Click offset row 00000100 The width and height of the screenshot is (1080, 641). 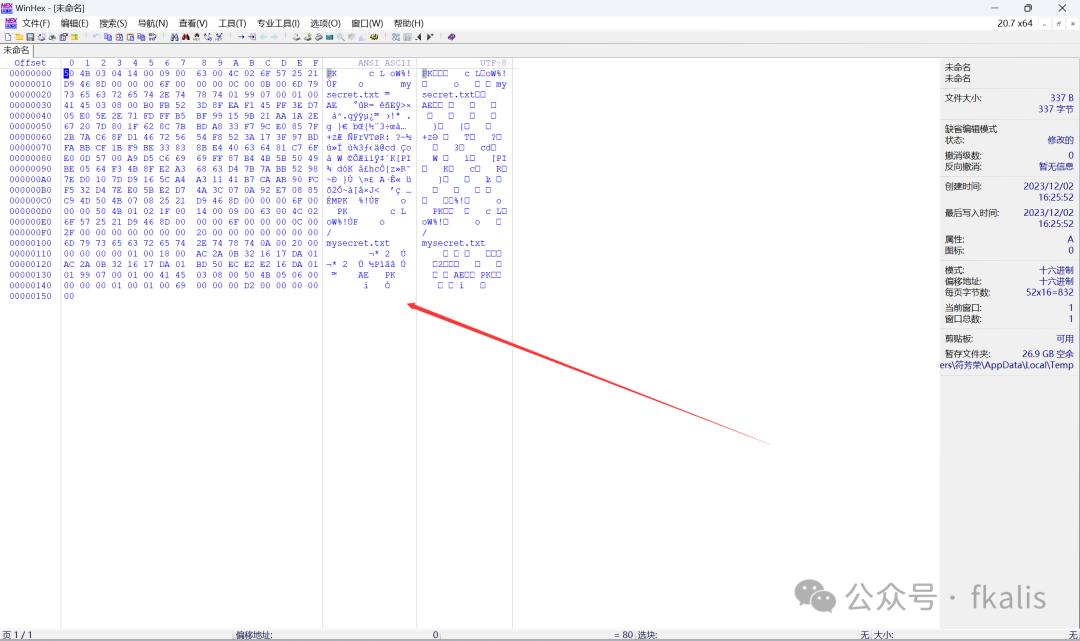(30, 243)
